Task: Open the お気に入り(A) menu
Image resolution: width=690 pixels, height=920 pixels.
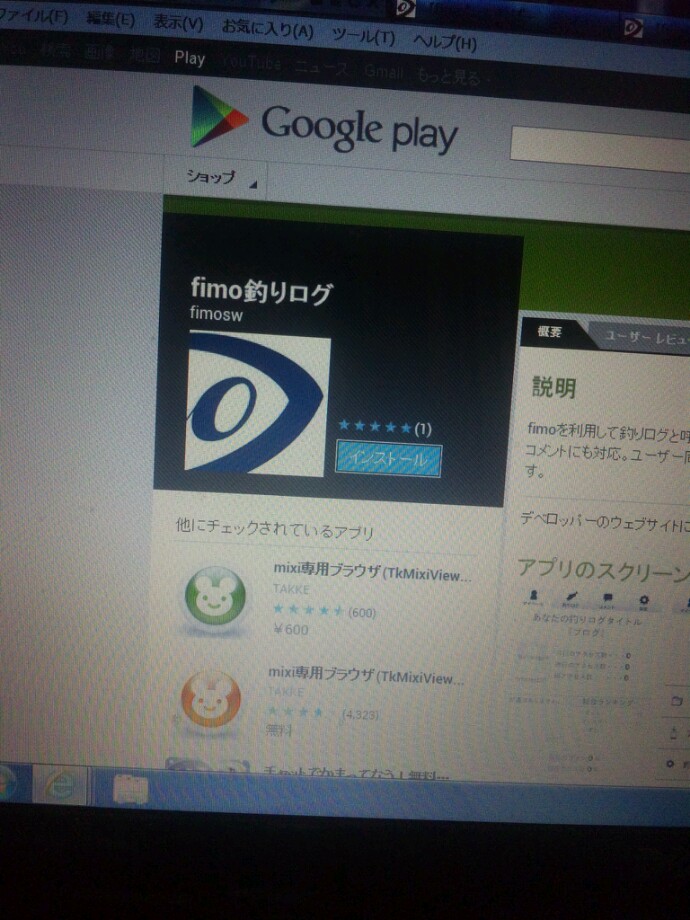Action: click(x=267, y=28)
